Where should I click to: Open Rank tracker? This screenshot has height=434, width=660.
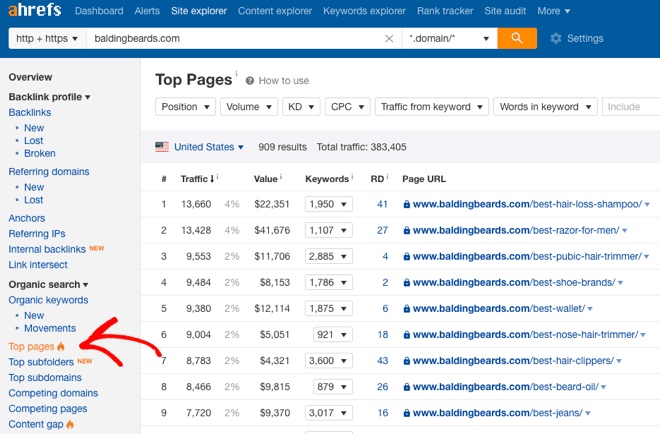tap(445, 11)
